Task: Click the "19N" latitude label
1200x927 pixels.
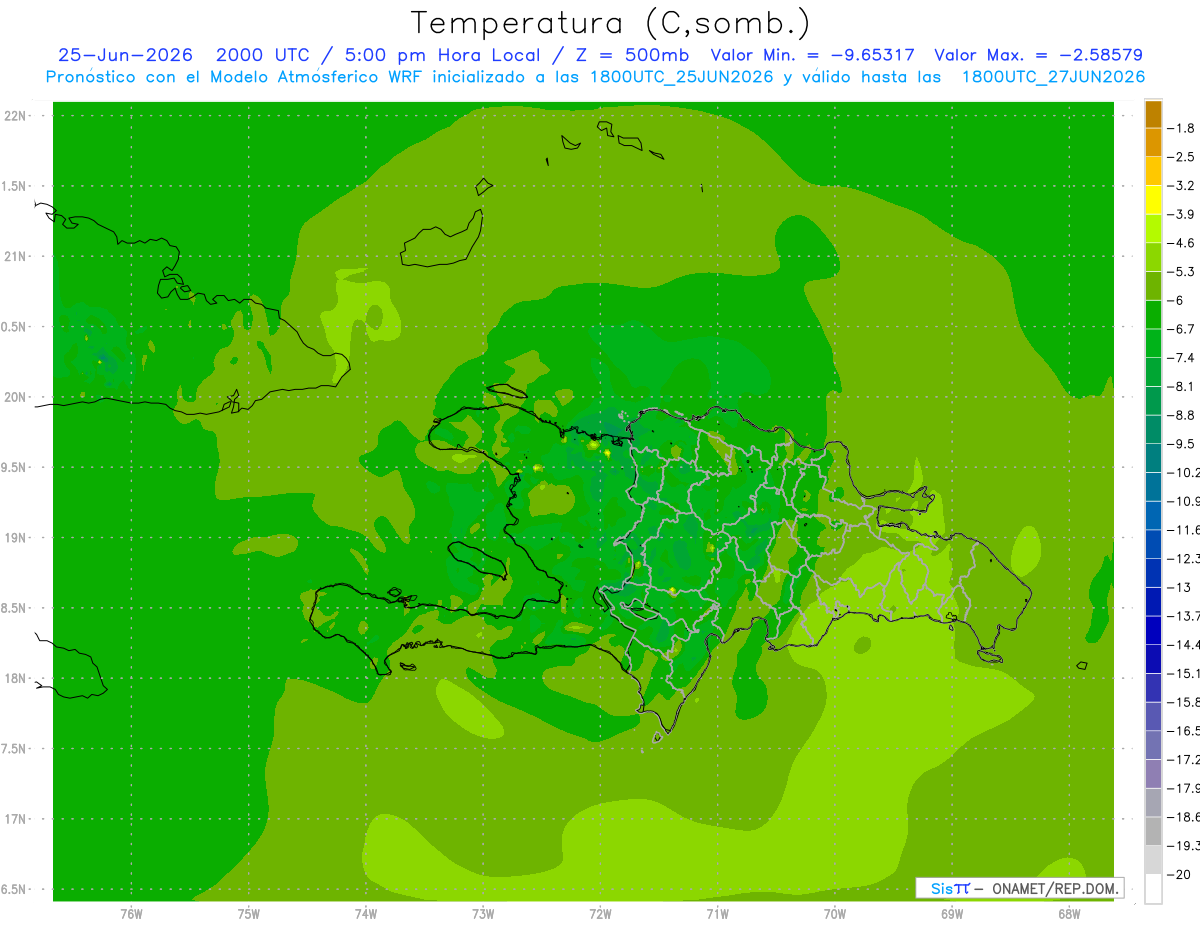Action: [x=14, y=538]
